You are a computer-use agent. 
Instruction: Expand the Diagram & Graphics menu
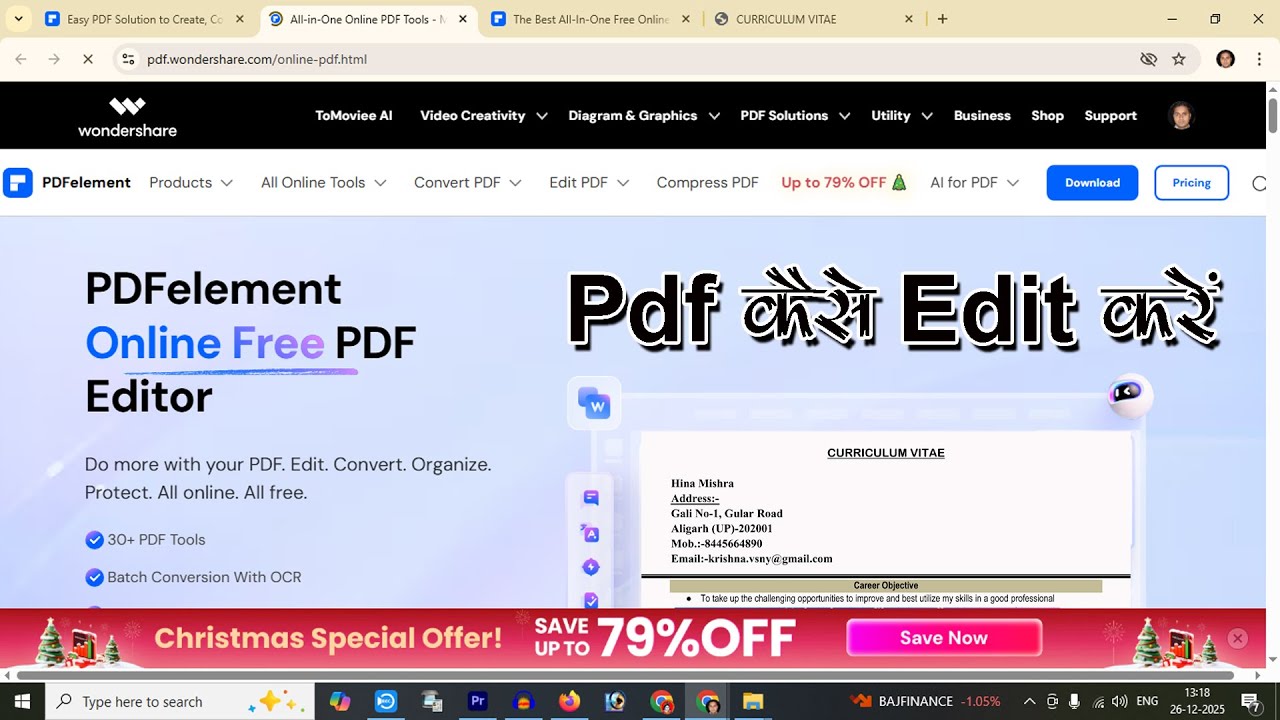[644, 116]
